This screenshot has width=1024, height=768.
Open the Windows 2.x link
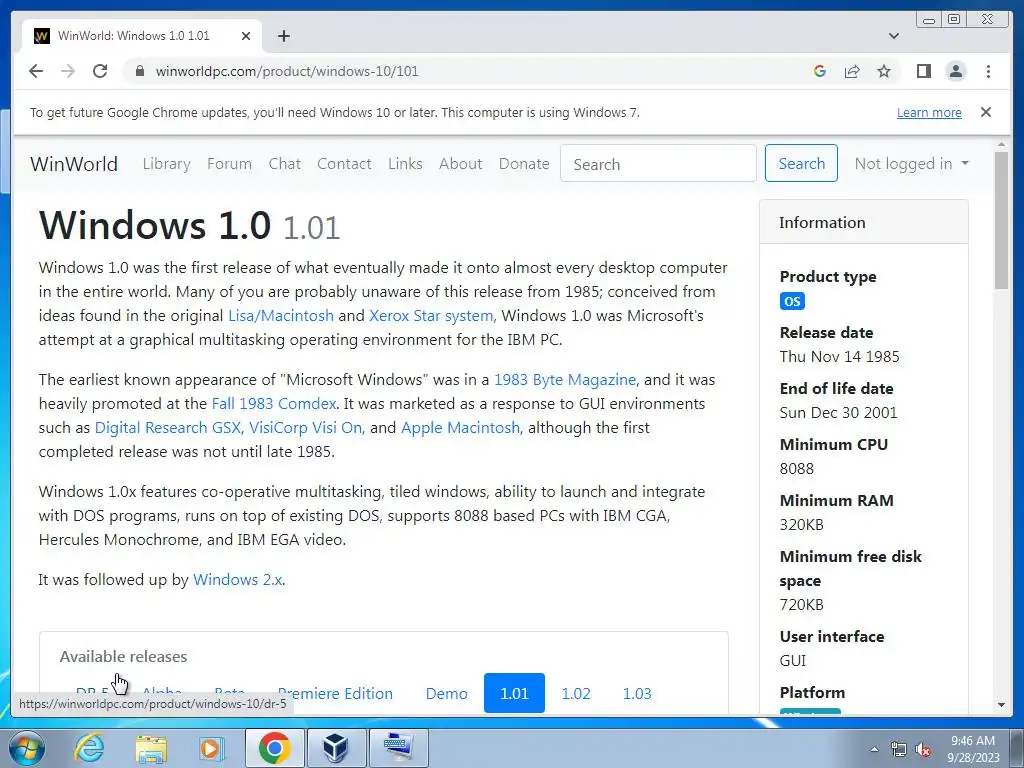point(238,579)
